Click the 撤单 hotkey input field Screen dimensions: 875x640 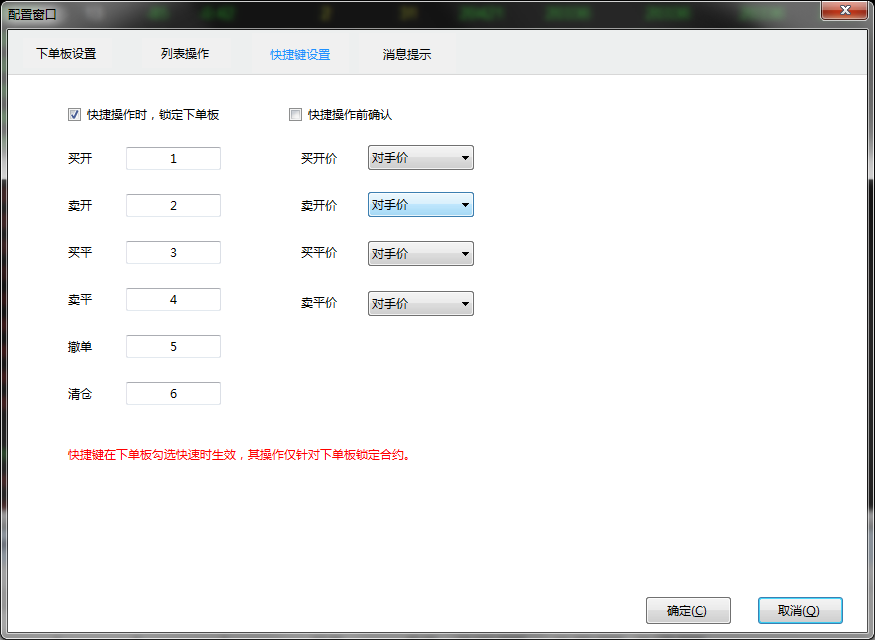pyautogui.click(x=173, y=346)
